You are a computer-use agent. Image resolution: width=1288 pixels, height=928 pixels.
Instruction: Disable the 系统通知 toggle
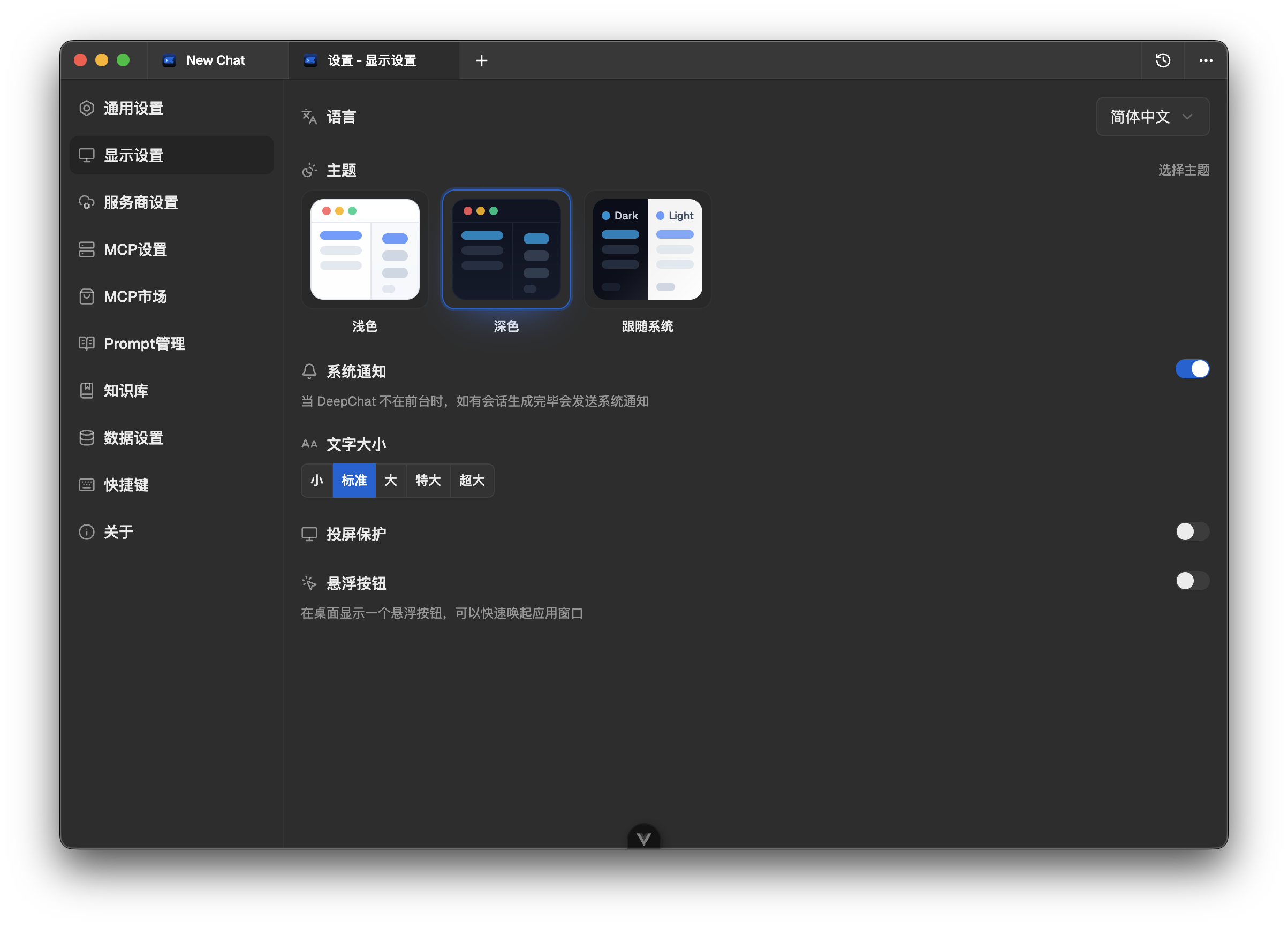1192,369
